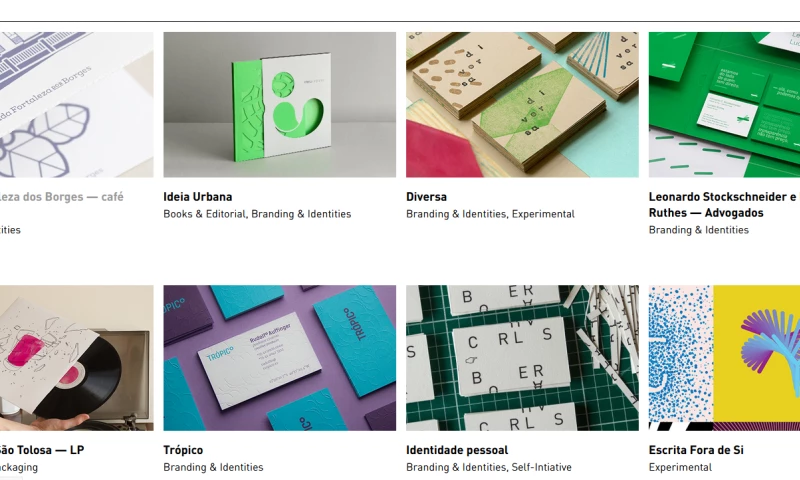The width and height of the screenshot is (800, 480).
Task: Click the Escrita Fora de Si title
Action: point(696,450)
